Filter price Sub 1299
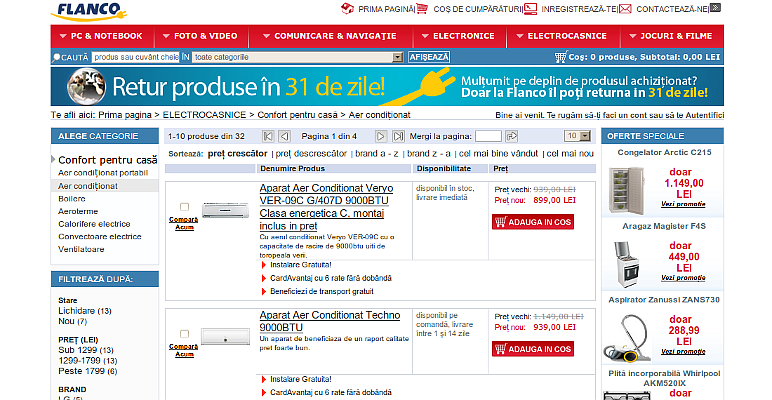 (x=86, y=350)
